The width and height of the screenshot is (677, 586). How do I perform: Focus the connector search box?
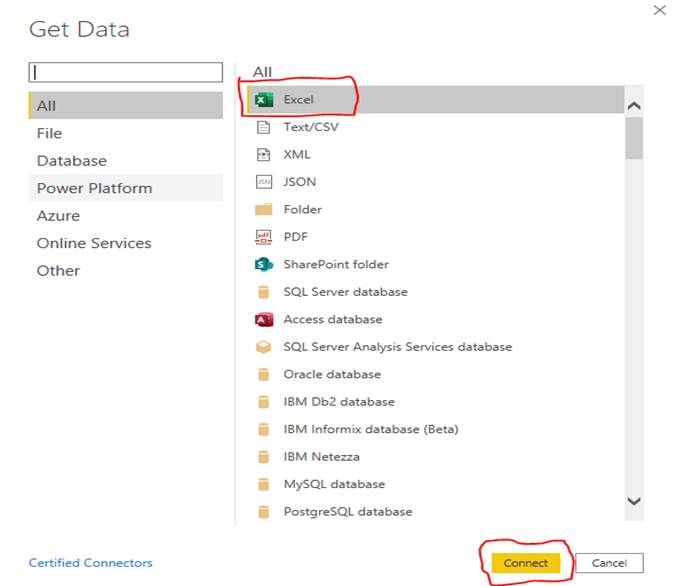click(126, 72)
